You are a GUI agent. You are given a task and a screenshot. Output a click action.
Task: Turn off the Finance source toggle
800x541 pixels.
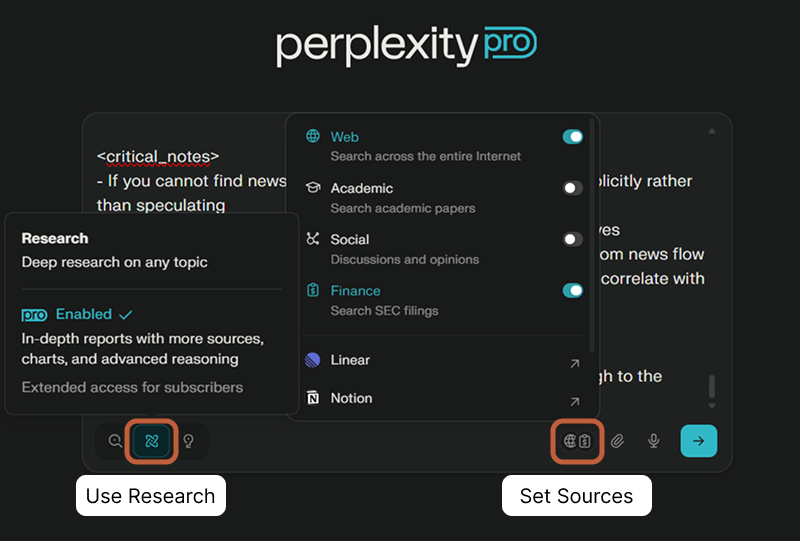[x=572, y=291]
